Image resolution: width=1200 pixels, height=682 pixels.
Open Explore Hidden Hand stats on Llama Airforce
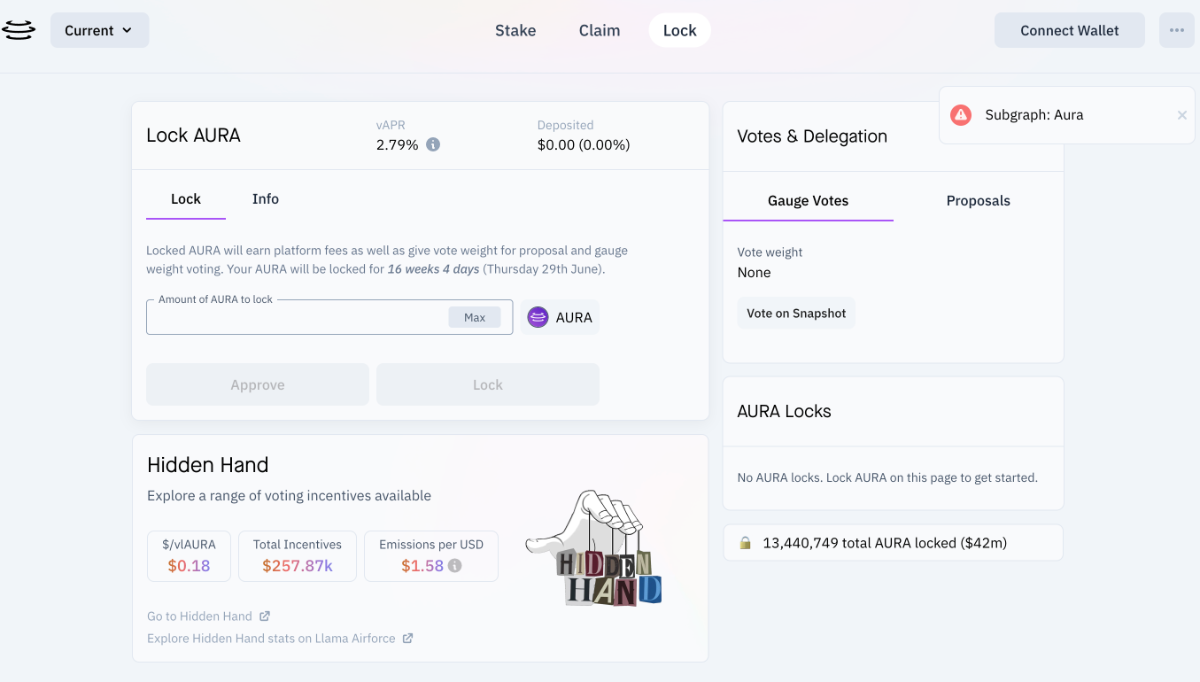(271, 638)
